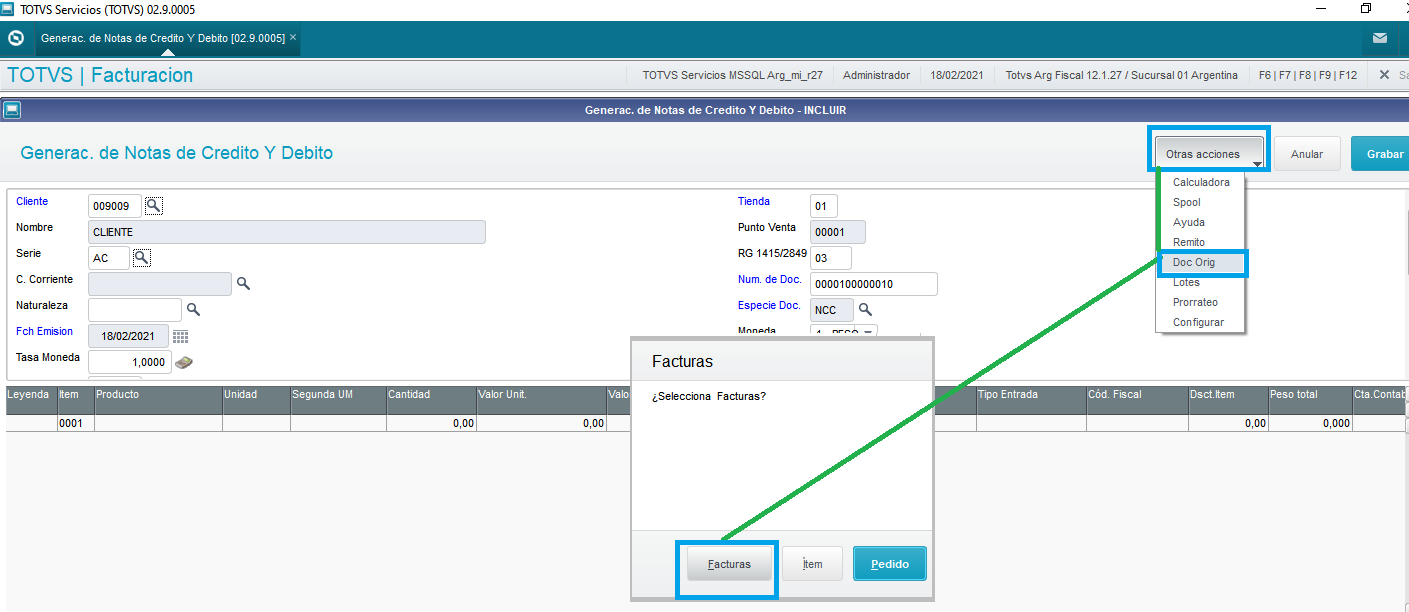Screen dimensions: 1409x612
Task: Click the Administrador user label
Action: [876, 75]
